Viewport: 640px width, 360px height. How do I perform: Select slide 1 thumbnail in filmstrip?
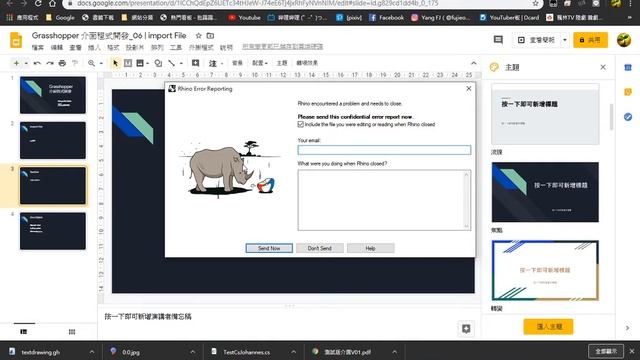coord(53,95)
